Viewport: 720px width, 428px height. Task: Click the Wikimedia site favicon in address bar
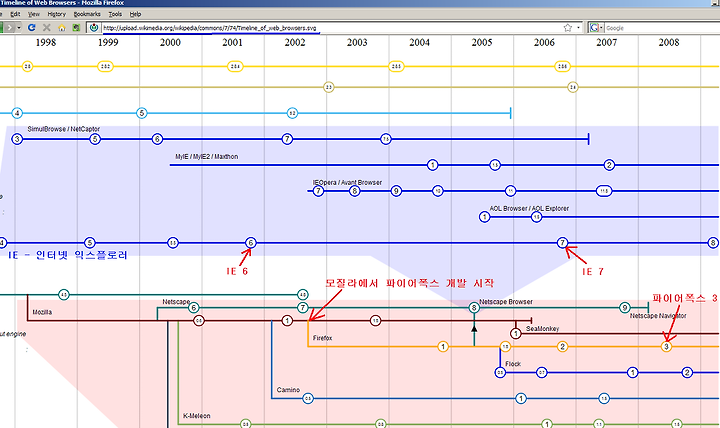[x=94, y=28]
